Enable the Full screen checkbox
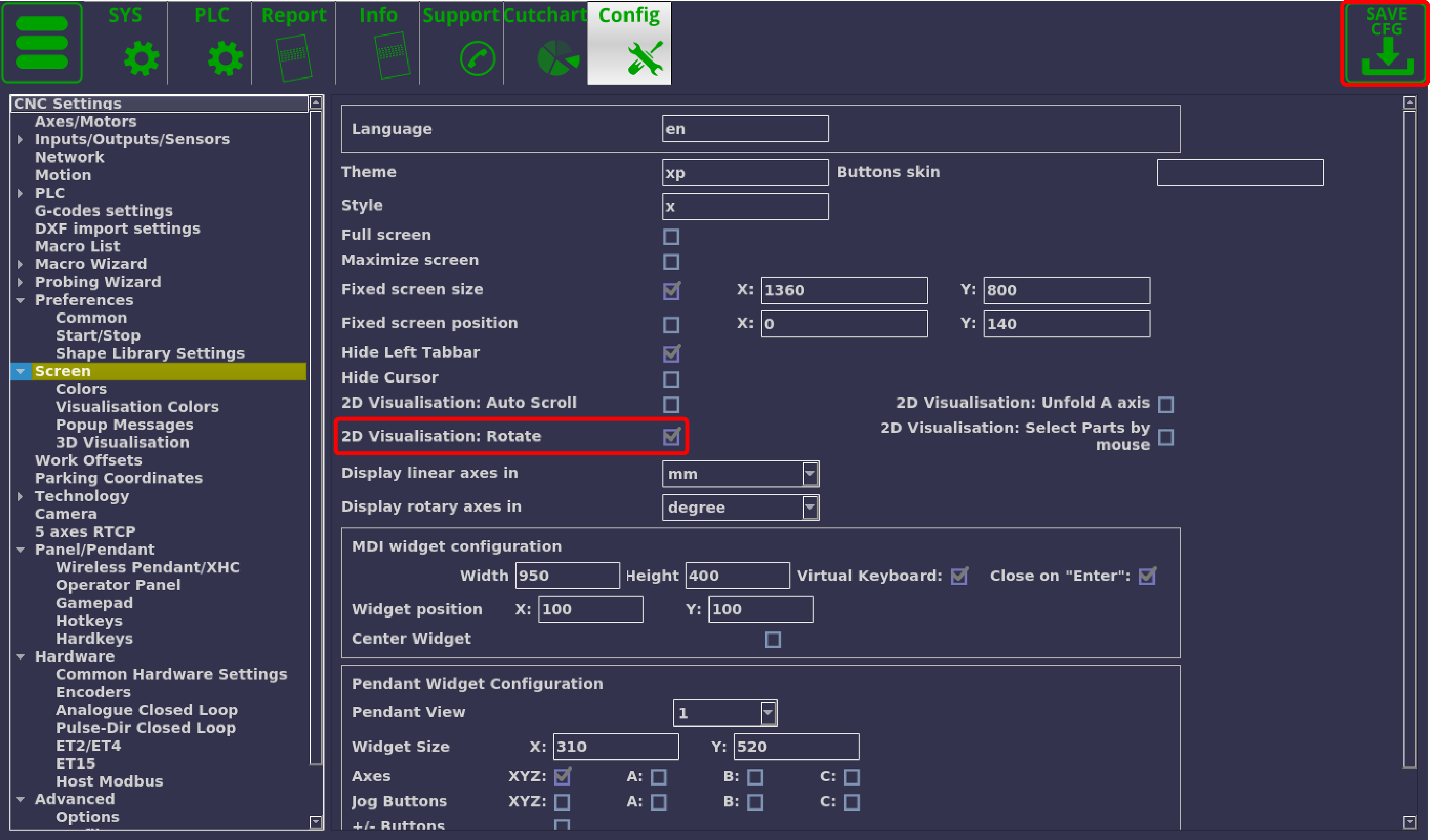This screenshot has height=840, width=1430. pyautogui.click(x=671, y=236)
